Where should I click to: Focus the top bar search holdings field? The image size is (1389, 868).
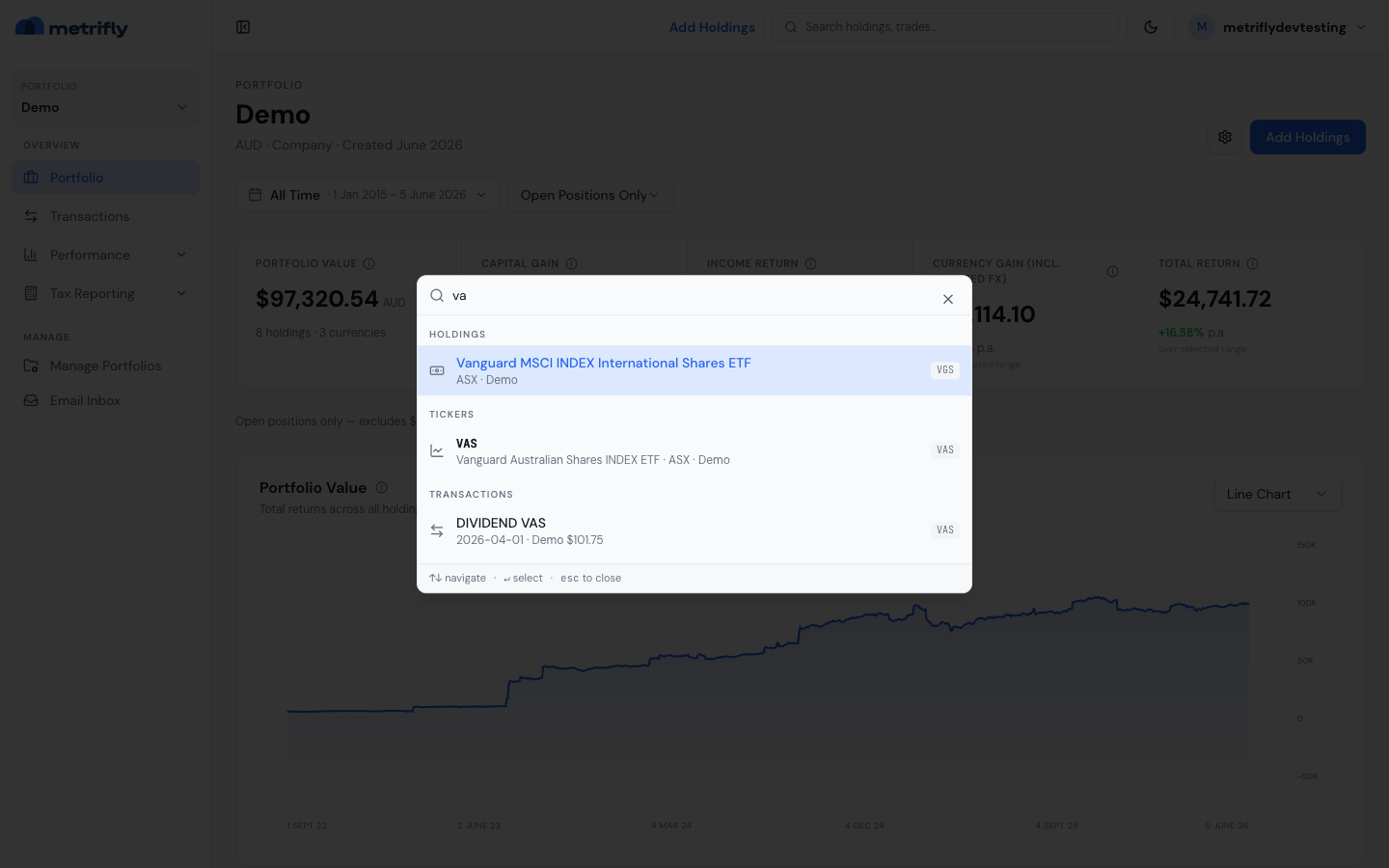pyautogui.click(x=945, y=27)
